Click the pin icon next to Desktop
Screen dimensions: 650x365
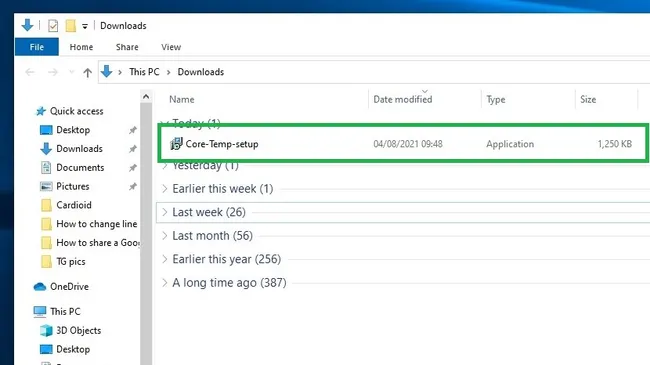(133, 130)
